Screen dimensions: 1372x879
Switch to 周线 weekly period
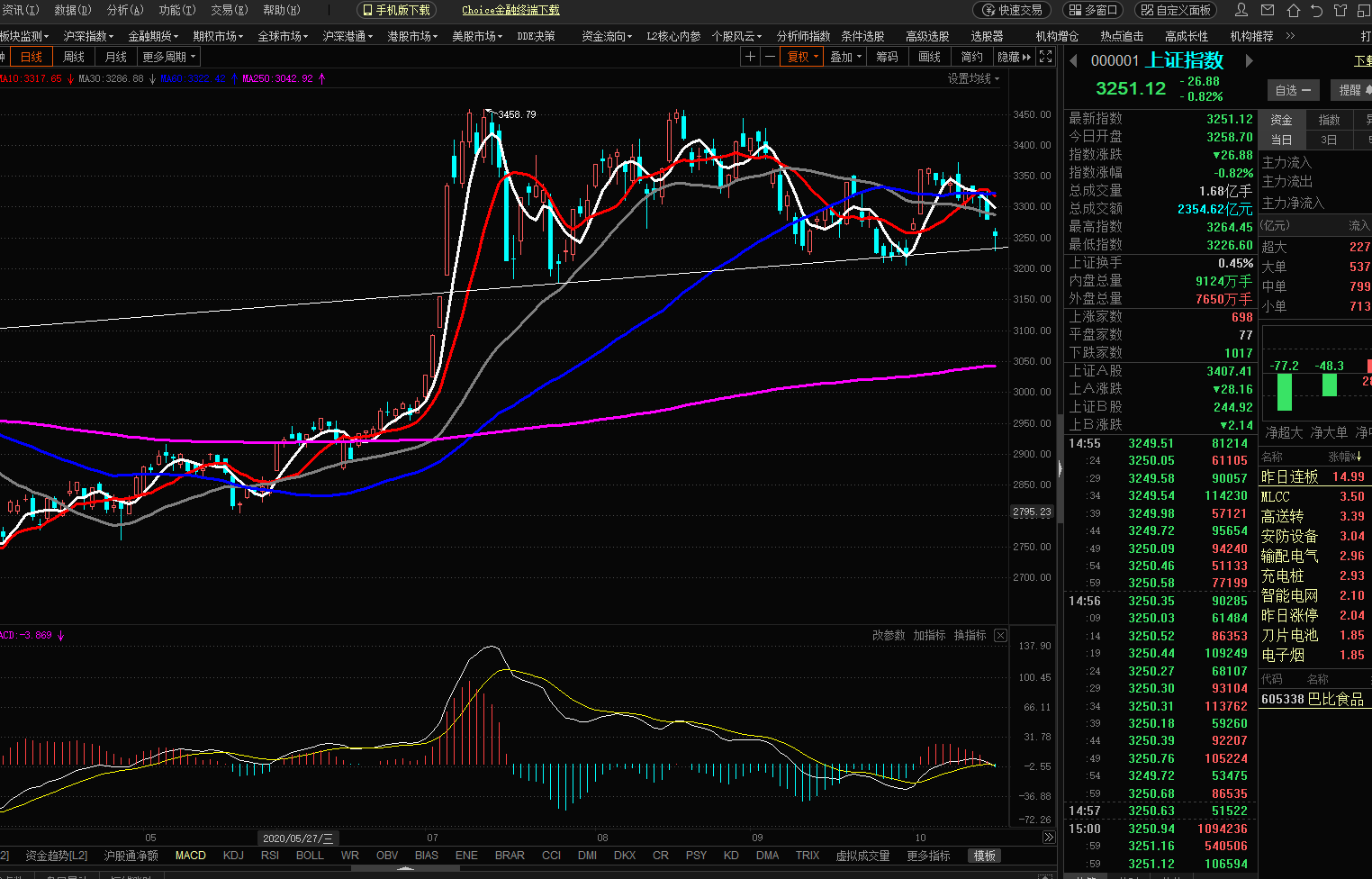[x=74, y=57]
